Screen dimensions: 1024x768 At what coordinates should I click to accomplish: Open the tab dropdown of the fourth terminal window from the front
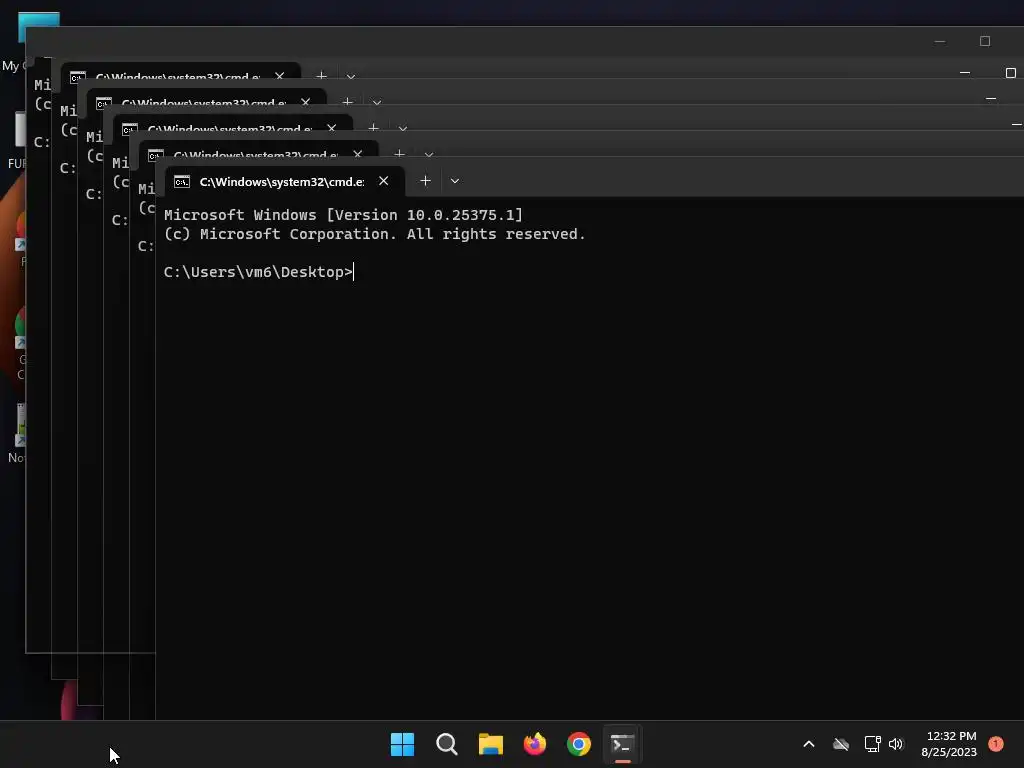[377, 103]
